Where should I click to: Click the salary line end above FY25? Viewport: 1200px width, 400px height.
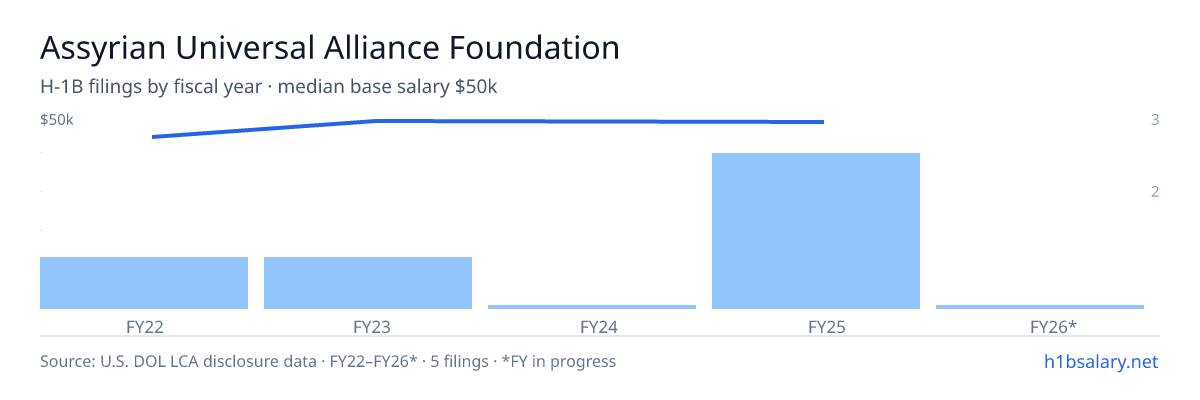pyautogui.click(x=823, y=122)
